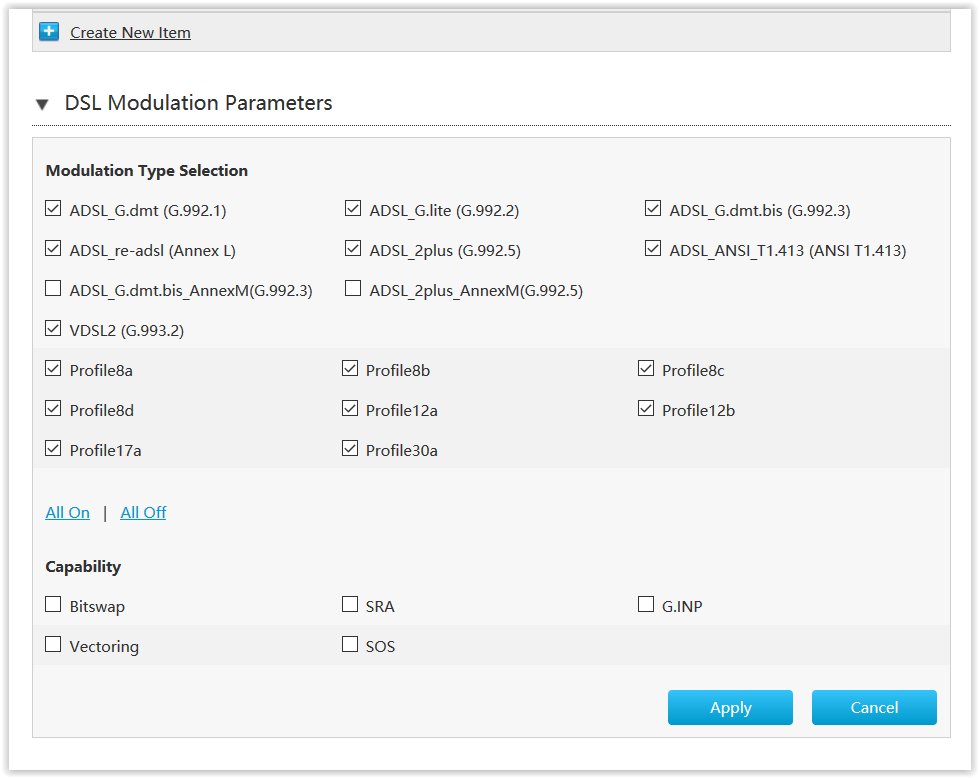Check the ADSL_2plus_AnnexM(G.992.5) option

(x=353, y=289)
